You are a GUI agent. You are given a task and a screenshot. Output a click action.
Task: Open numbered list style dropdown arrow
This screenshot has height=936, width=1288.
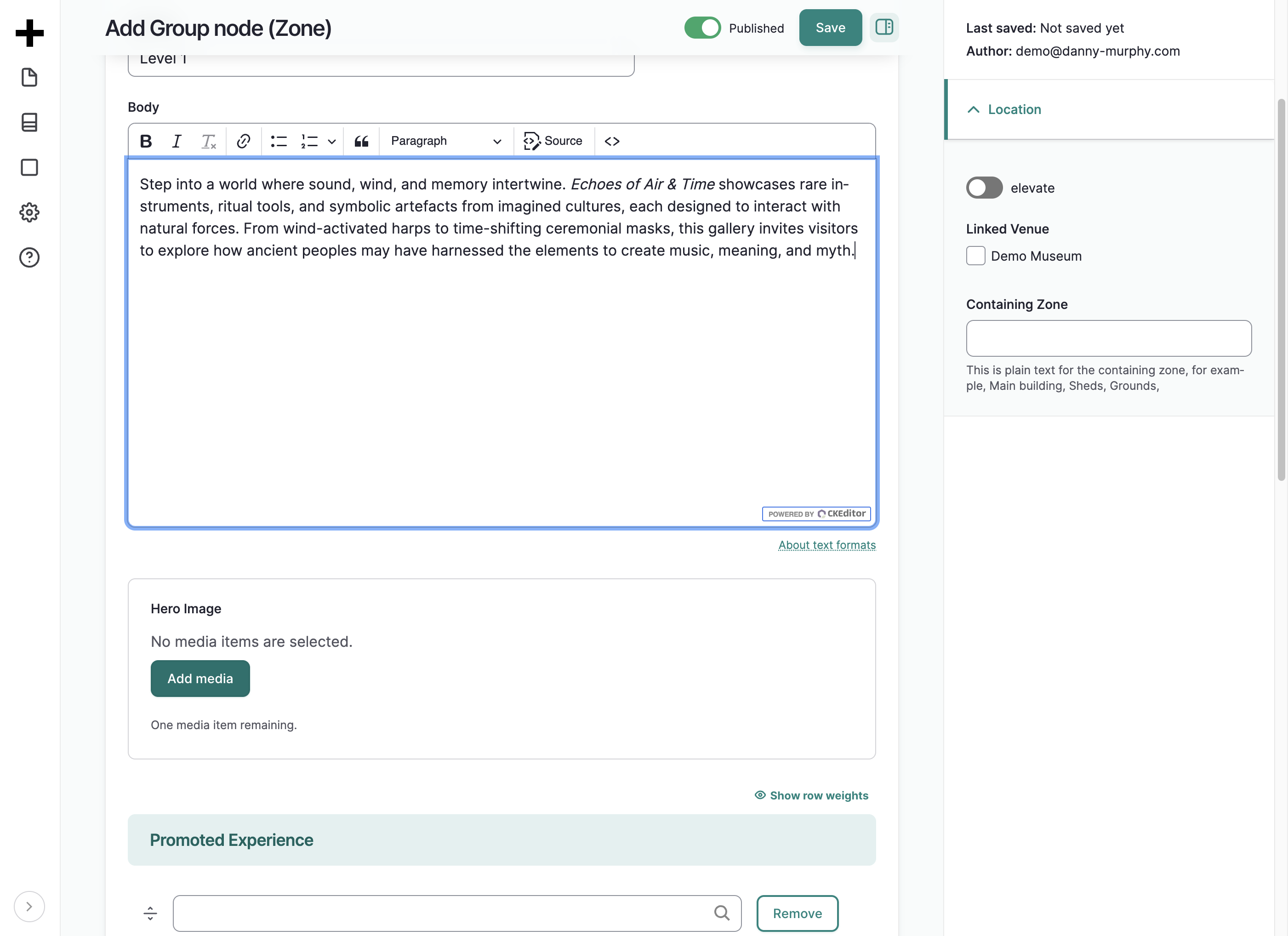point(332,142)
